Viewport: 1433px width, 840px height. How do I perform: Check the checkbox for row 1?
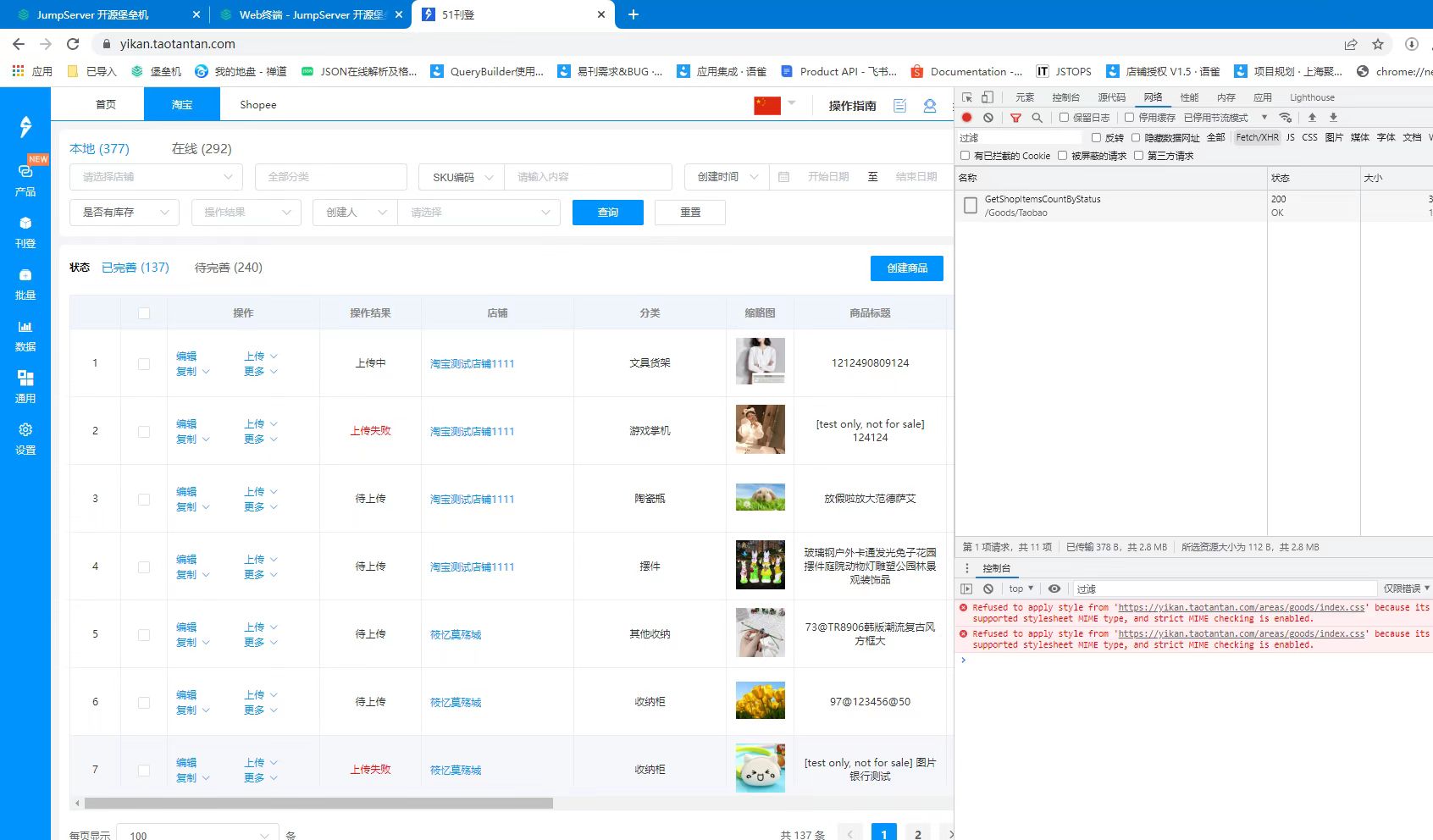coord(144,364)
